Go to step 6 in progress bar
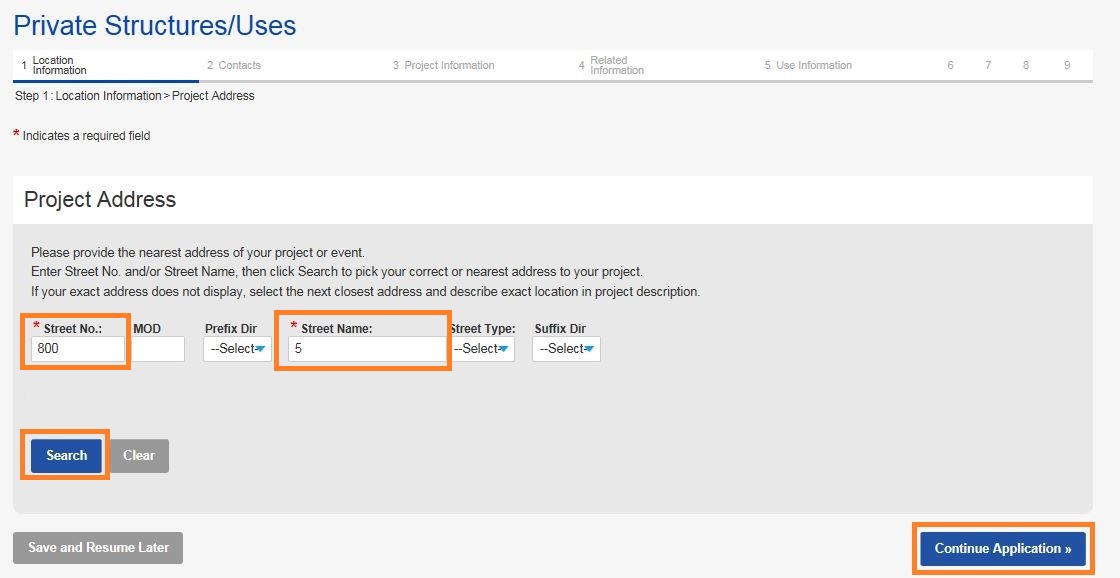1120x578 pixels. pos(950,66)
